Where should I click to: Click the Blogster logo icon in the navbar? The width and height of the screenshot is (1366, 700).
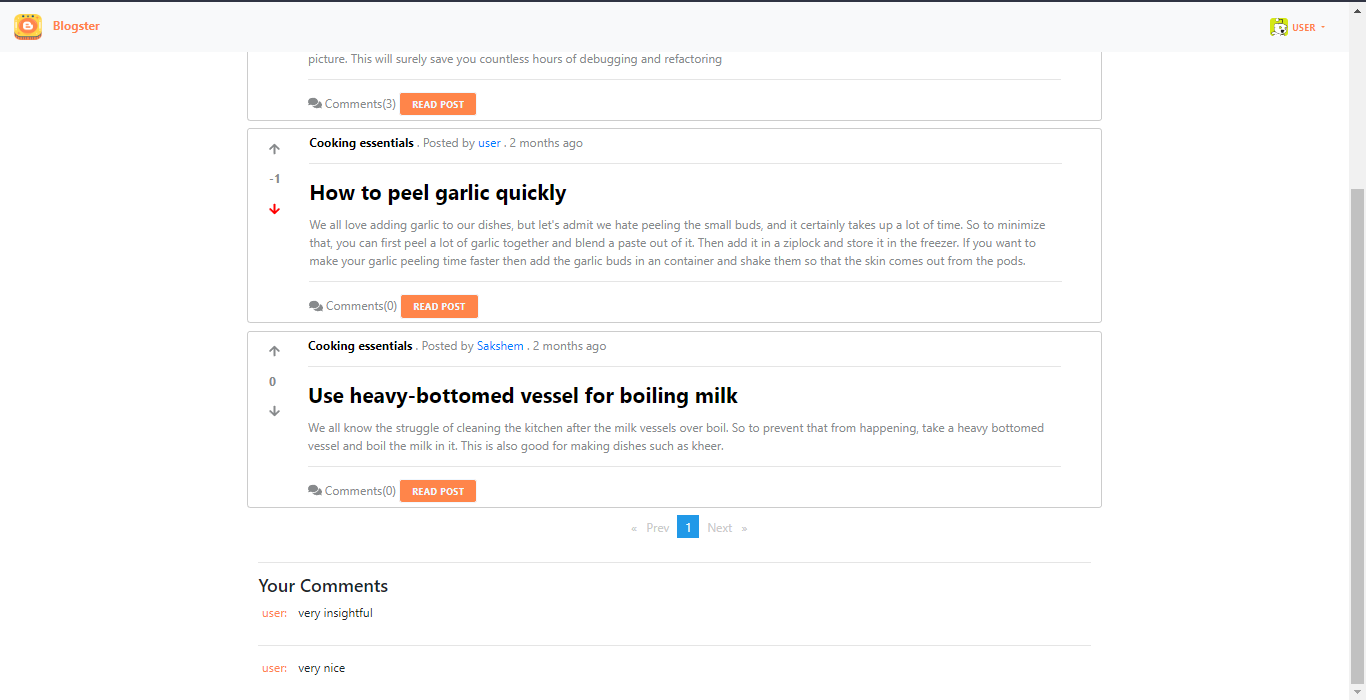coord(27,26)
